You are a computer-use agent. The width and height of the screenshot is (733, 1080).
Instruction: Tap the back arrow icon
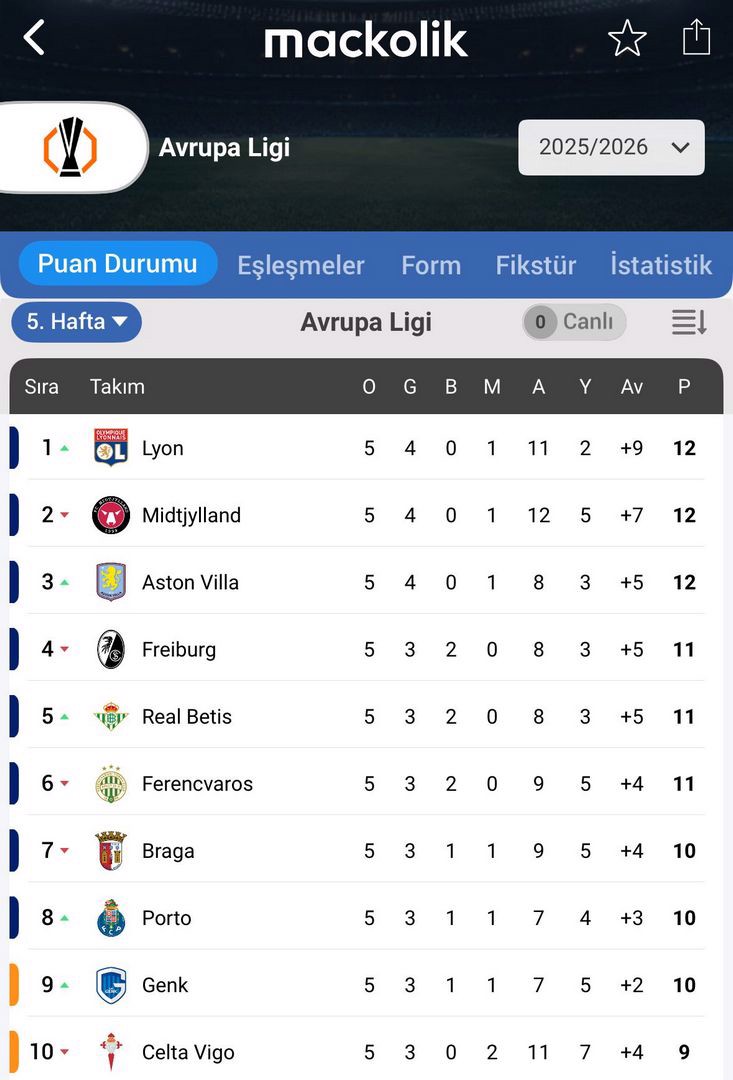[35, 38]
